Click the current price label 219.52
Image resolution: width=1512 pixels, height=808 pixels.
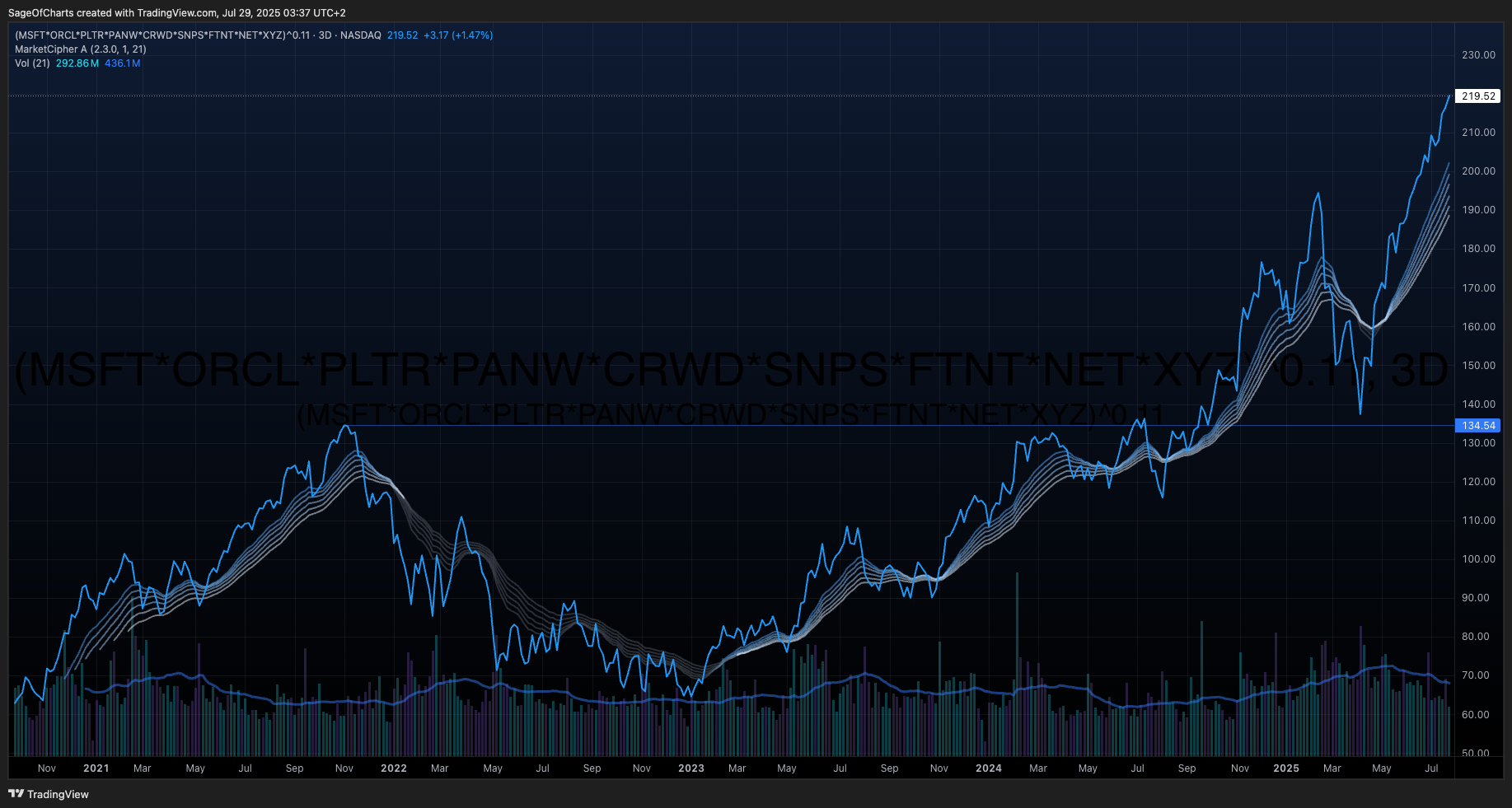click(1478, 96)
